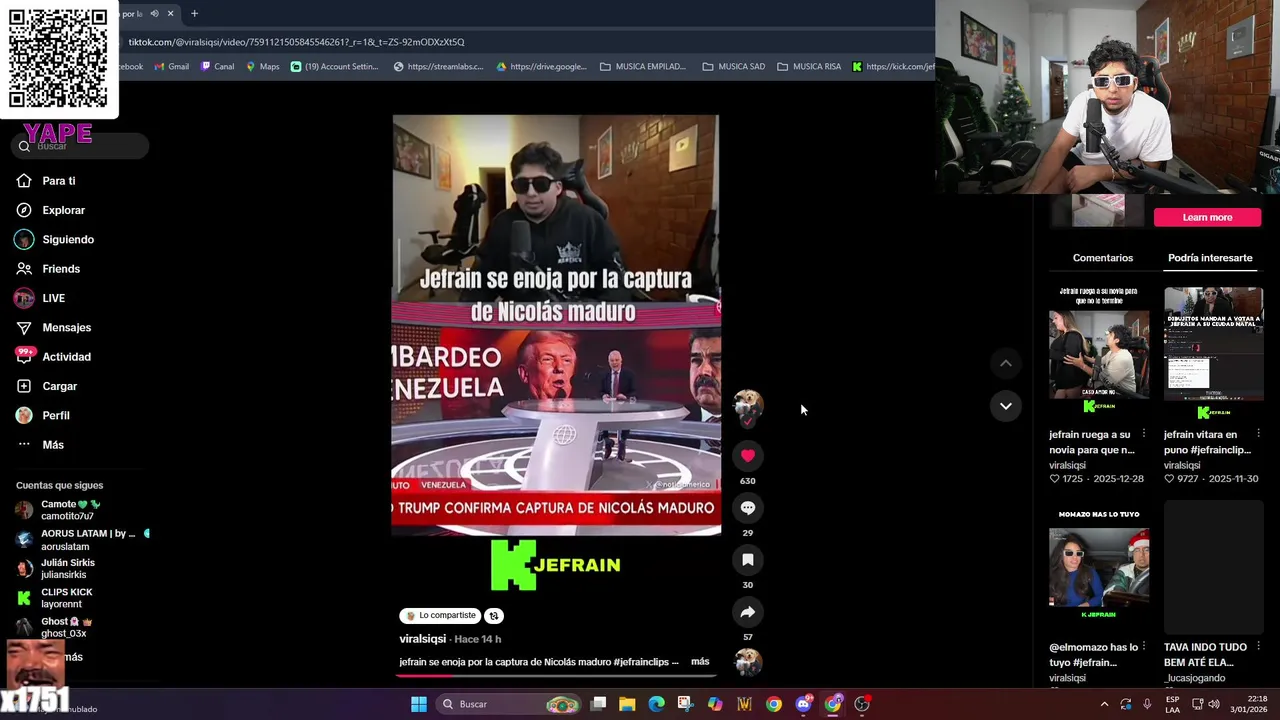Switch to the Comentarios tab
The height and width of the screenshot is (720, 1280).
(1102, 258)
